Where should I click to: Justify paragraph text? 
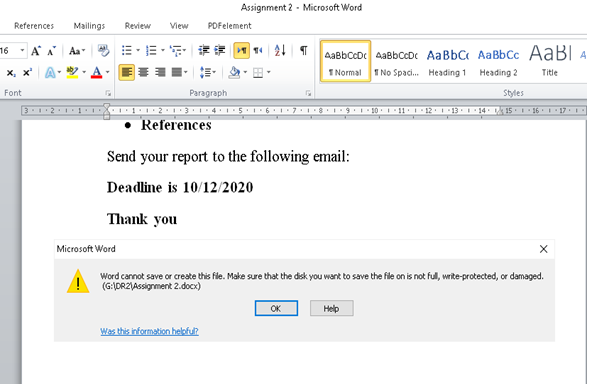point(177,72)
